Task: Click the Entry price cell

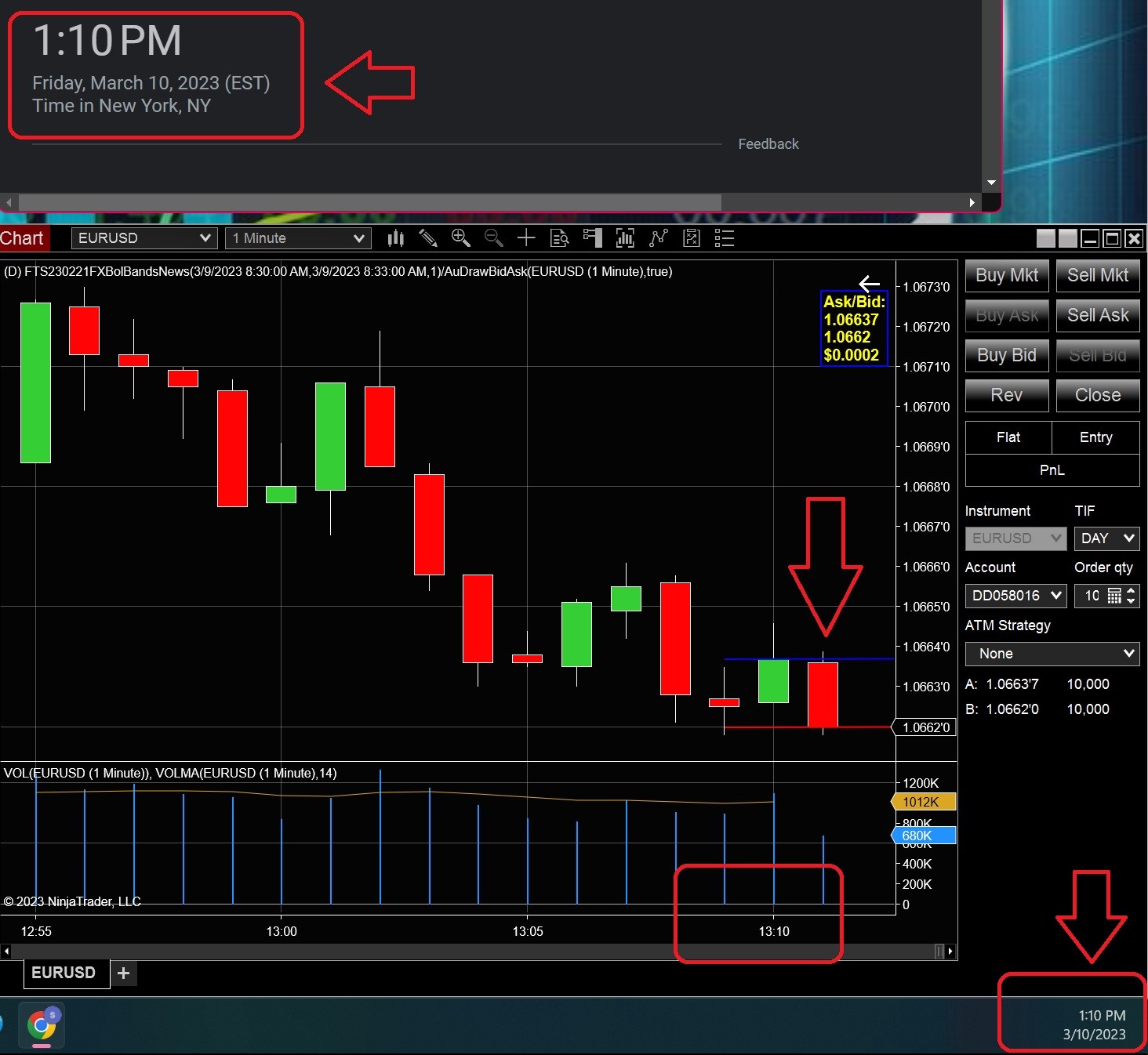Action: 1095,437
